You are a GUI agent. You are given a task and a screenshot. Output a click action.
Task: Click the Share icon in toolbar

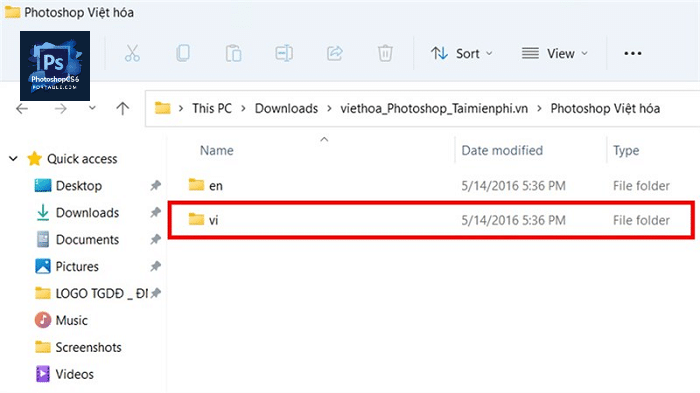pos(334,53)
